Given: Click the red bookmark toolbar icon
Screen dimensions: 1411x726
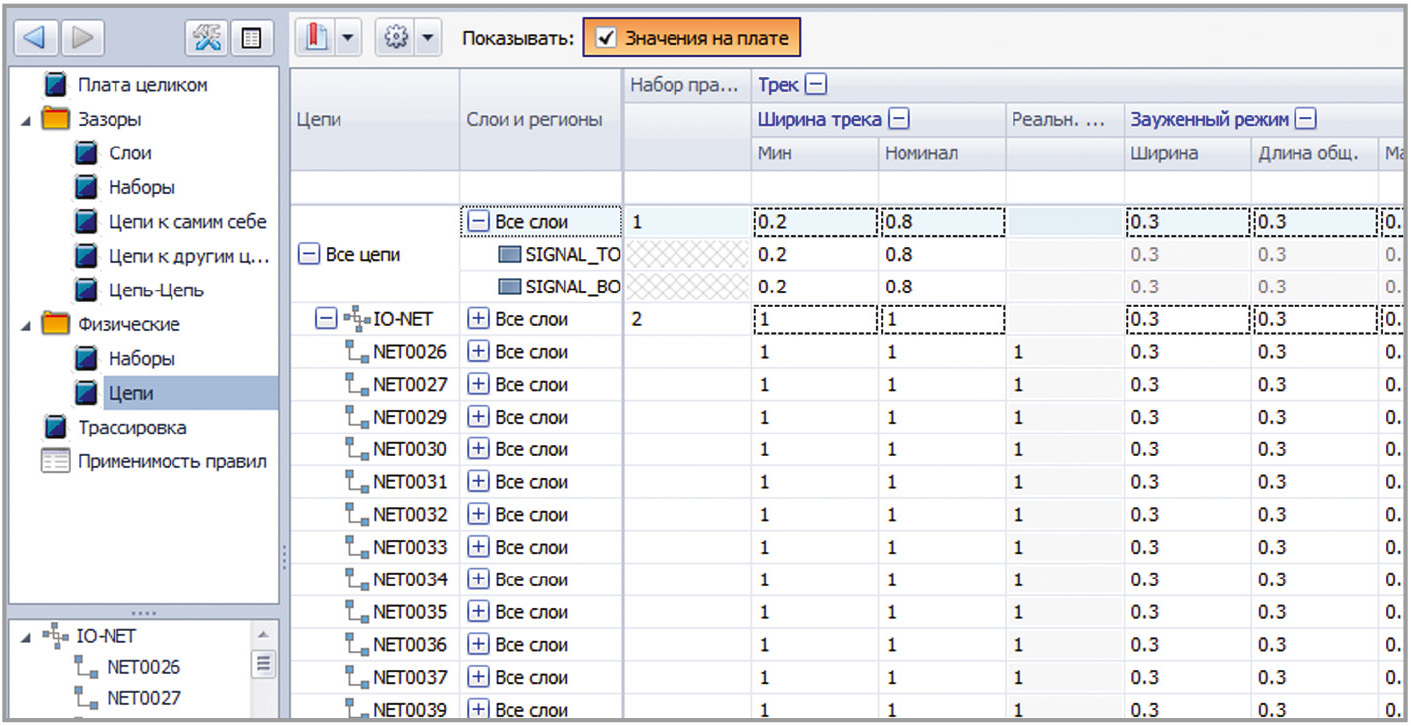Looking at the screenshot, I should 316,39.
